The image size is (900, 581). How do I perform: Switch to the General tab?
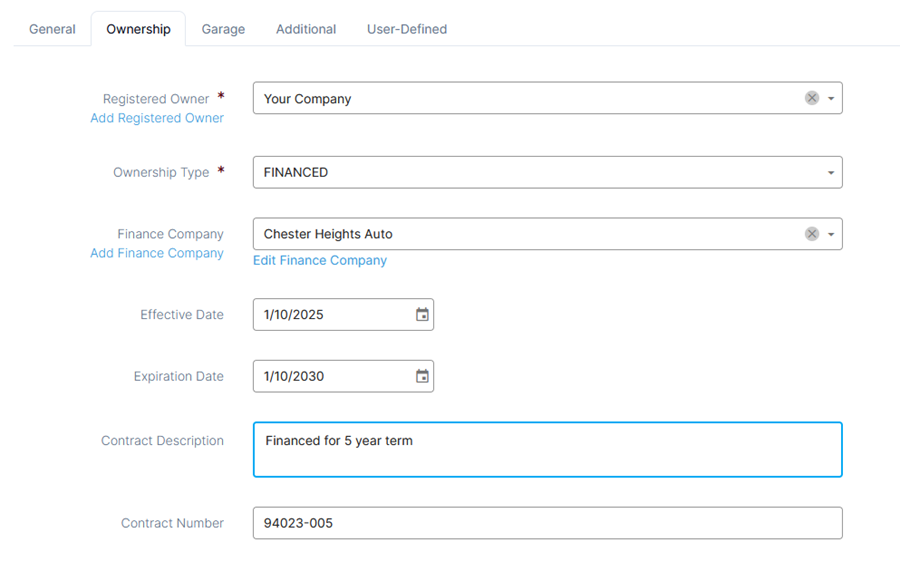click(52, 29)
